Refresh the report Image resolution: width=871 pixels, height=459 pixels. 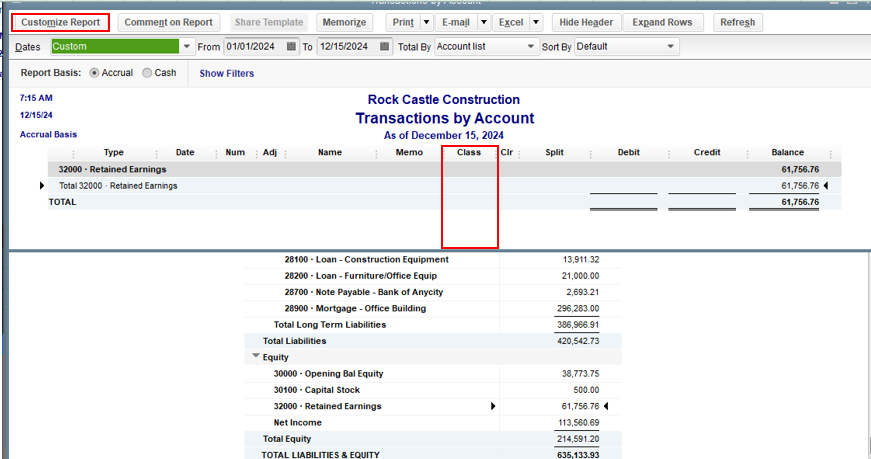[x=738, y=22]
